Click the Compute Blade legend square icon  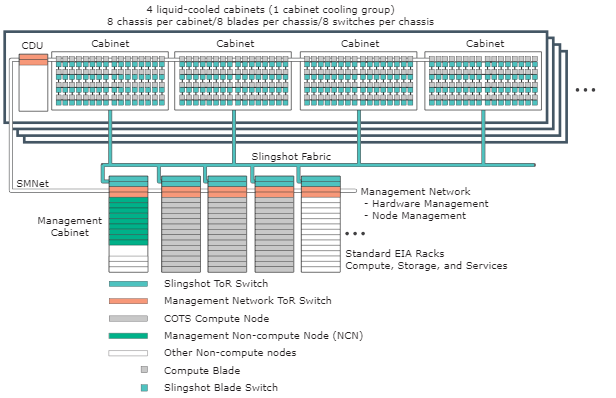(x=144, y=370)
